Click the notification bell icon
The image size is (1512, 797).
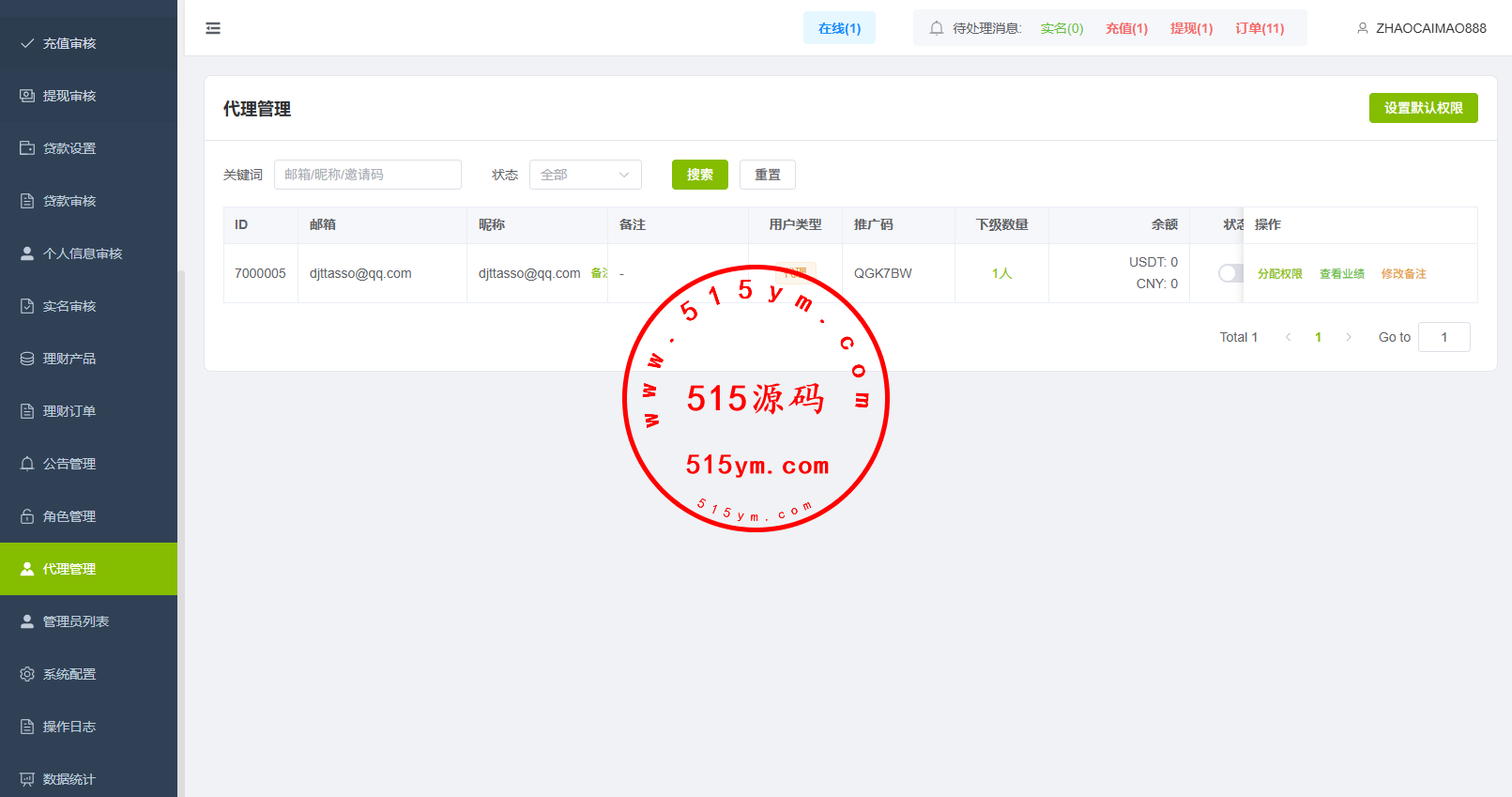click(x=936, y=28)
